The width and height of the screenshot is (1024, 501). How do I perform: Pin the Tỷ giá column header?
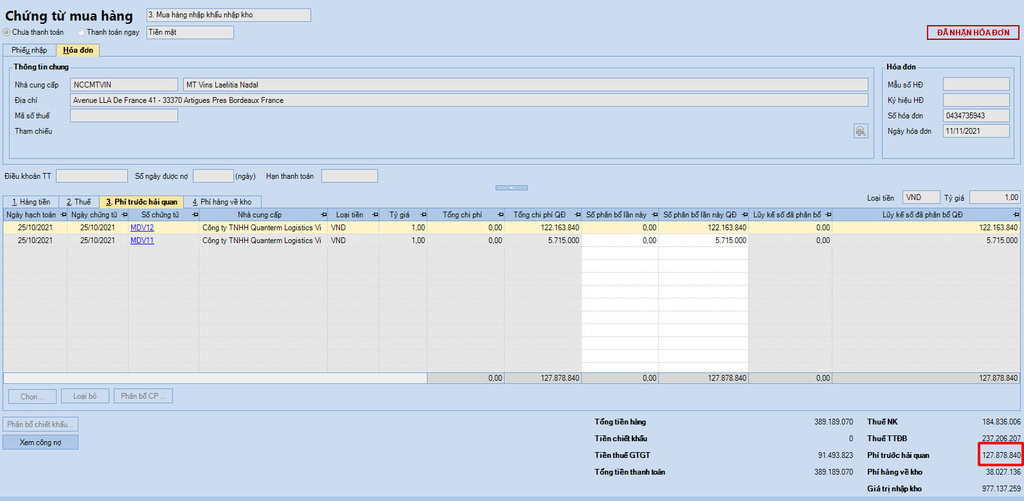click(x=424, y=215)
